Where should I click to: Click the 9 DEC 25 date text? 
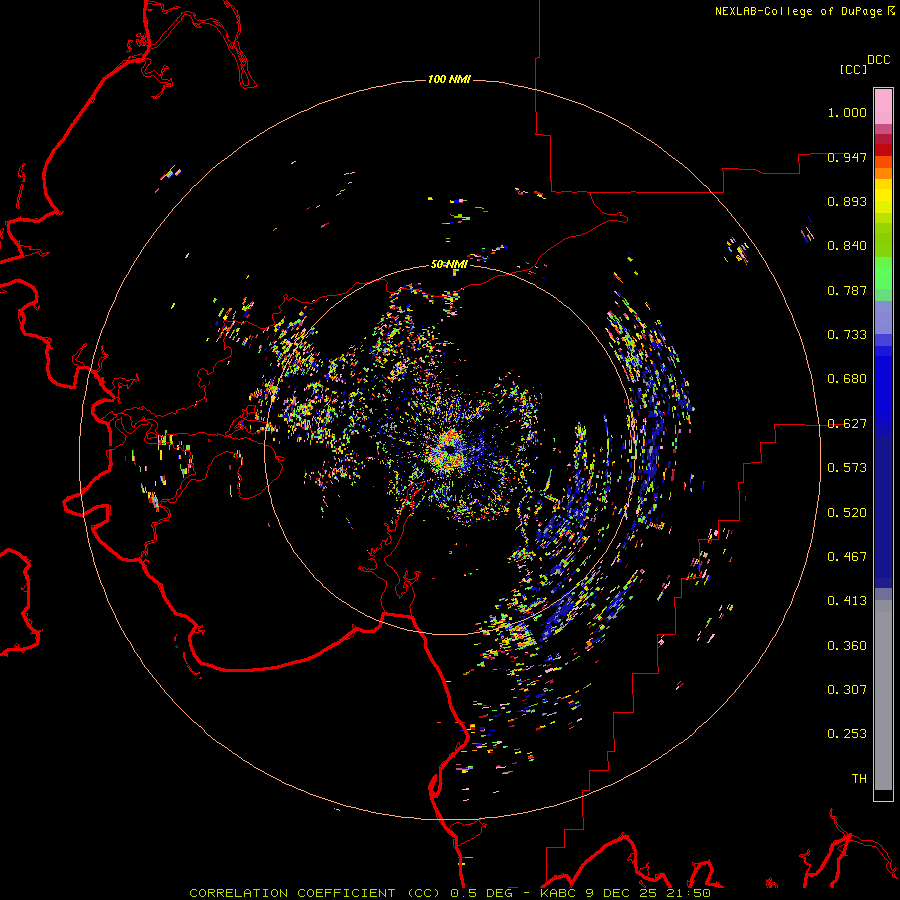pos(622,893)
